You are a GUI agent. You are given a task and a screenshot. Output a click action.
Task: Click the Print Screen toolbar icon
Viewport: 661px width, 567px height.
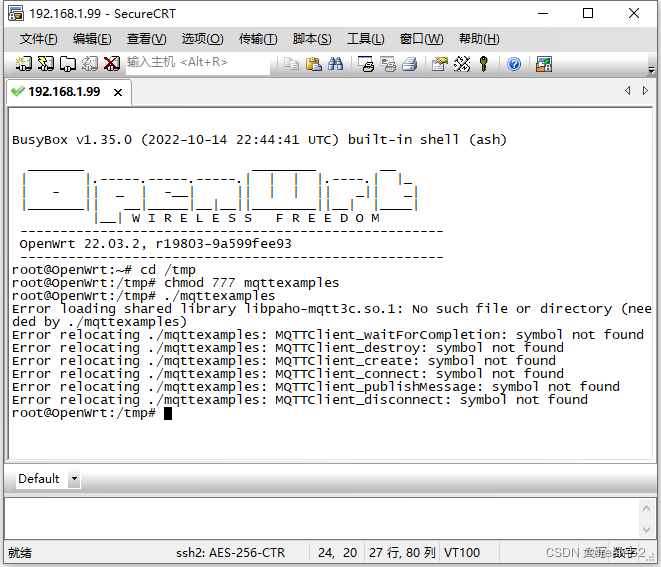[x=366, y=64]
